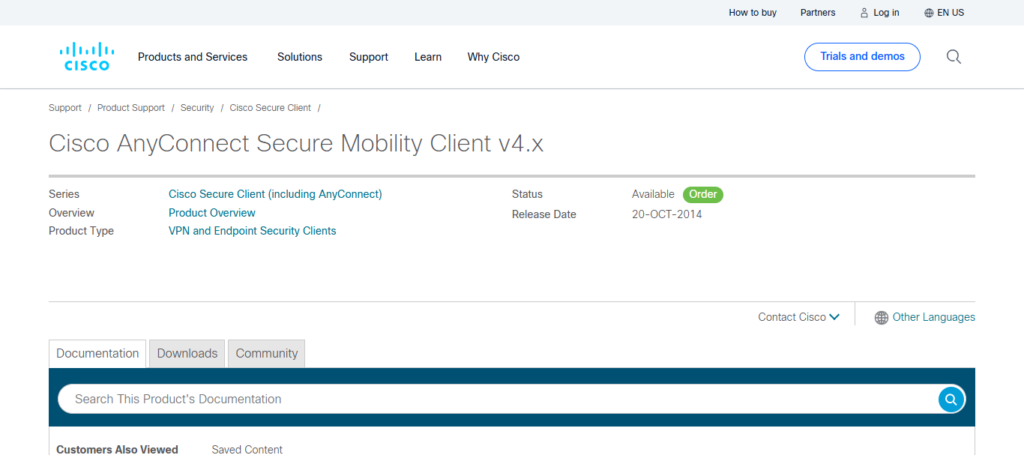The width and height of the screenshot is (1024, 455).
Task: Open the Partners link
Action: pyautogui.click(x=818, y=12)
